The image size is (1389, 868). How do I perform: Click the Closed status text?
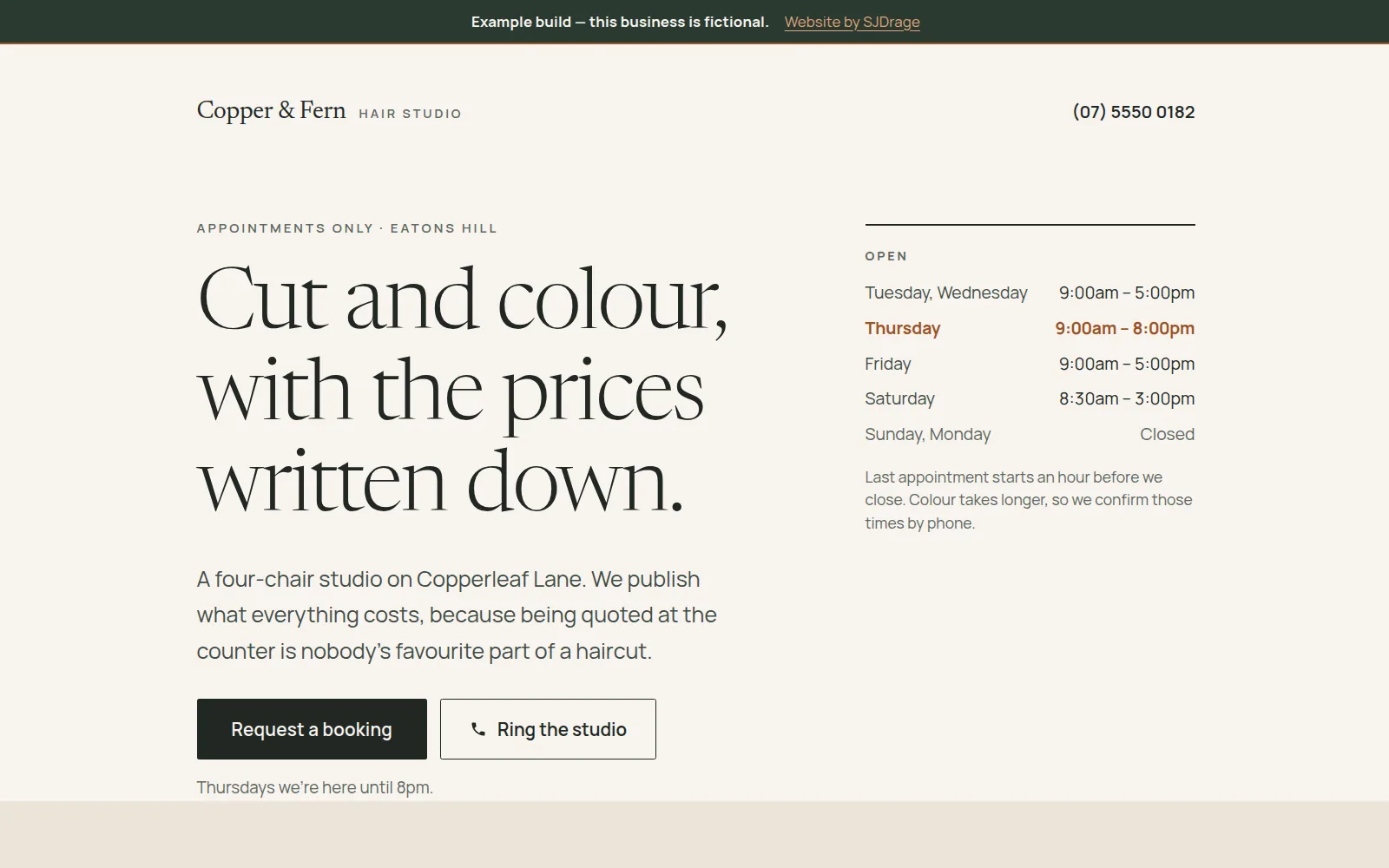click(x=1168, y=434)
